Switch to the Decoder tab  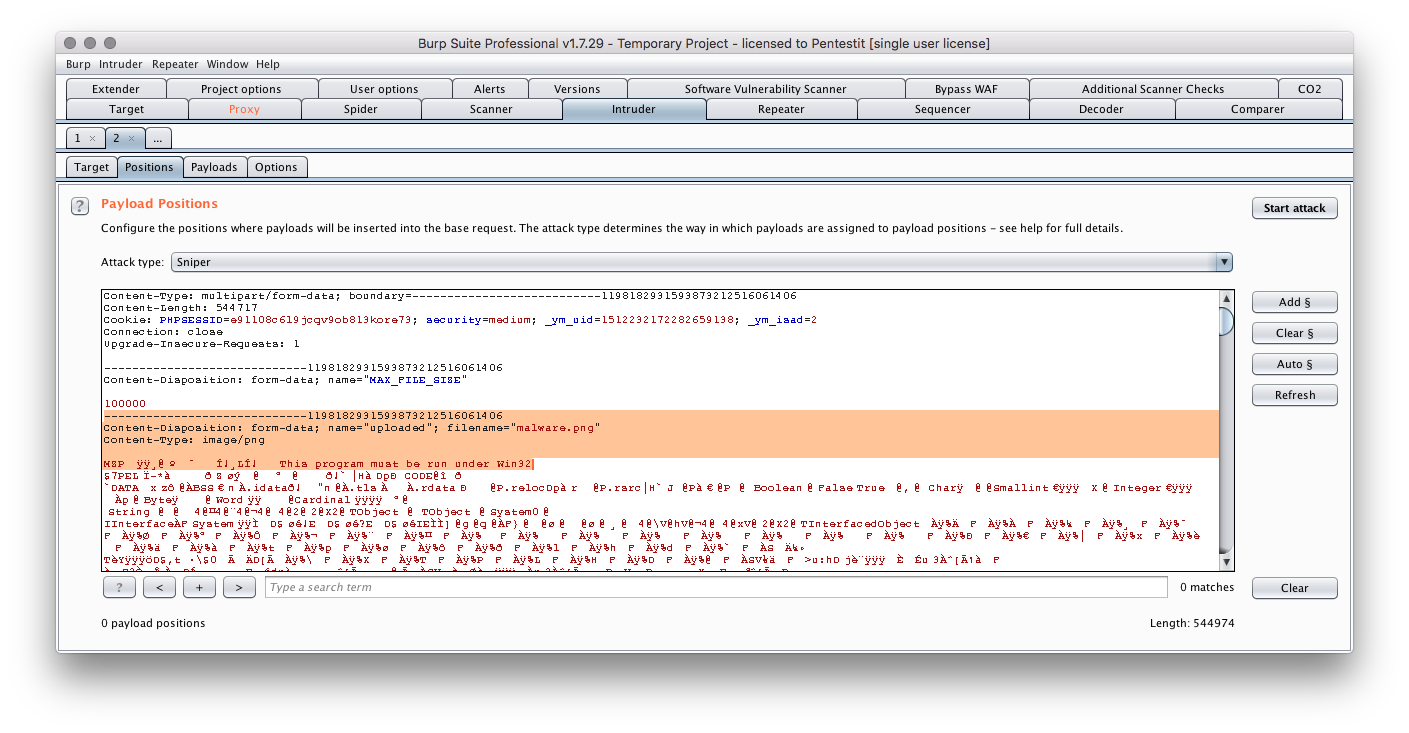coord(1101,109)
